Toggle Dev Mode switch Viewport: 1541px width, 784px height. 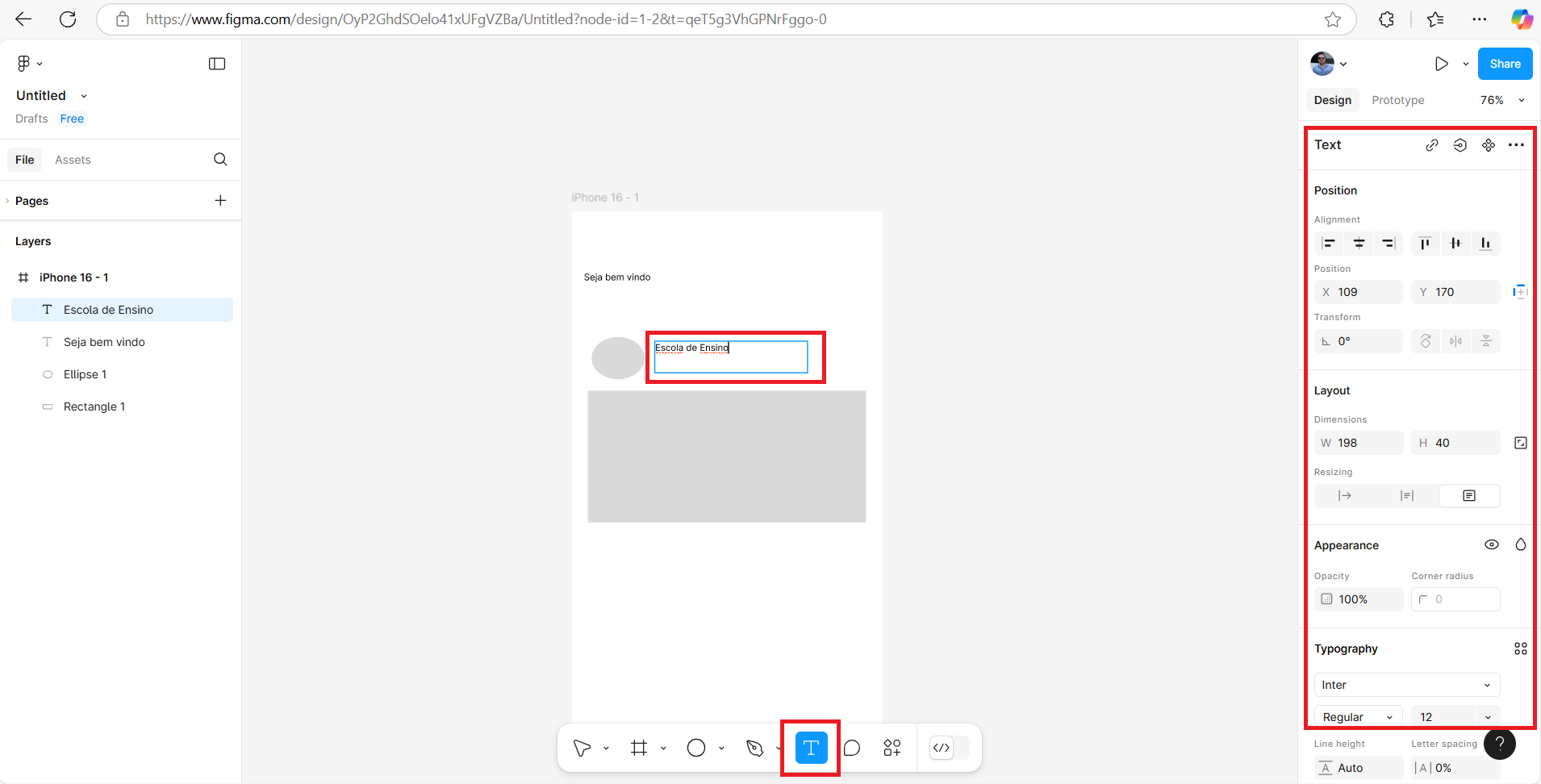(949, 748)
